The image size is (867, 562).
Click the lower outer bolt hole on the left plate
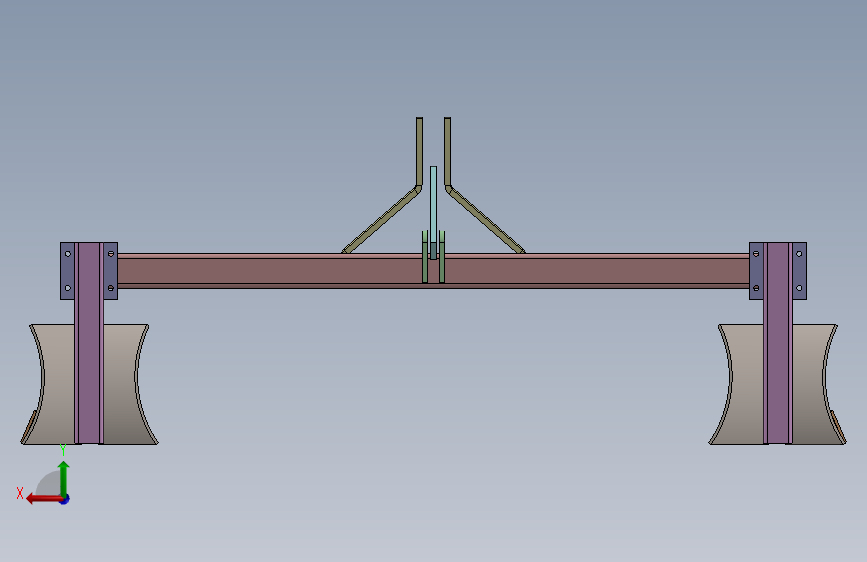pos(68,288)
